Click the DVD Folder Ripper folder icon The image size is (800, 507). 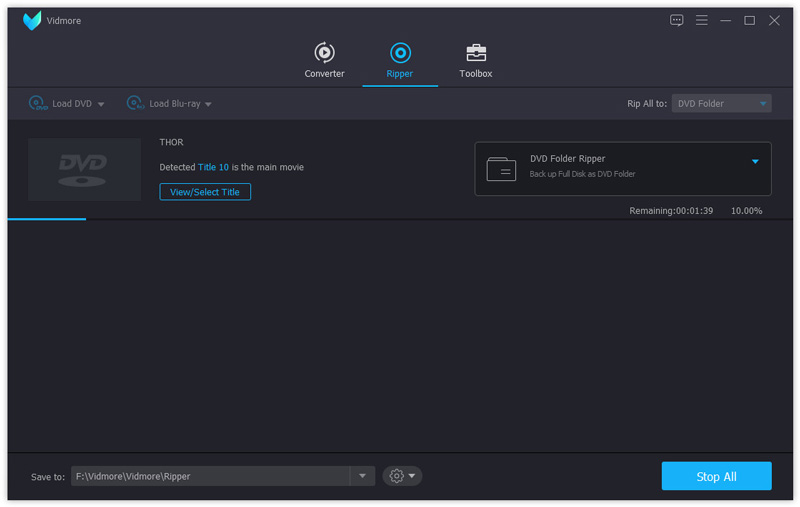(x=501, y=169)
